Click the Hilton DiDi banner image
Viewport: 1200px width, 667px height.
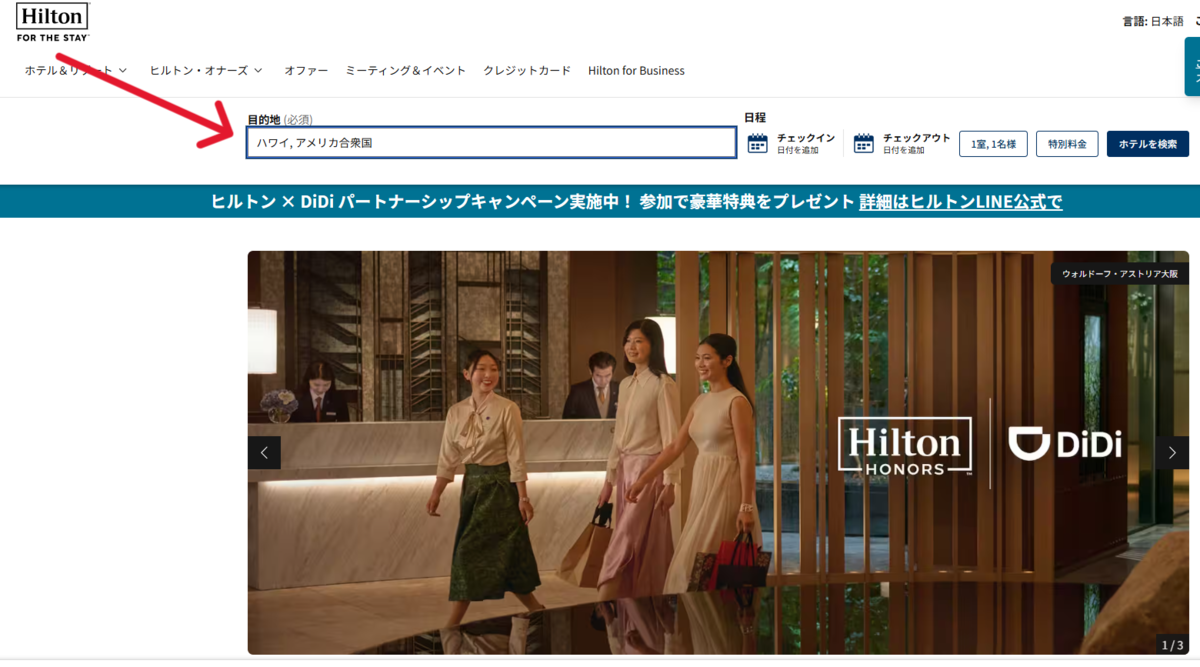[x=718, y=452]
